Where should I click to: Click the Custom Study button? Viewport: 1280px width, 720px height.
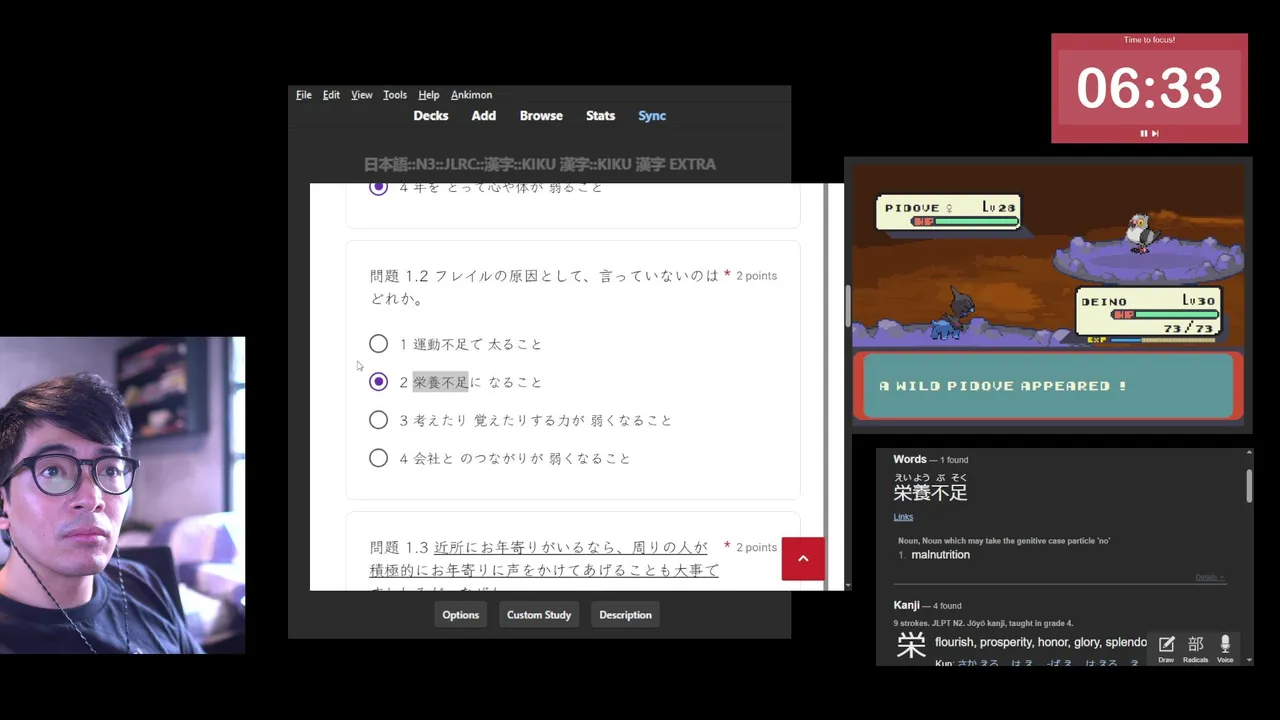(x=539, y=615)
